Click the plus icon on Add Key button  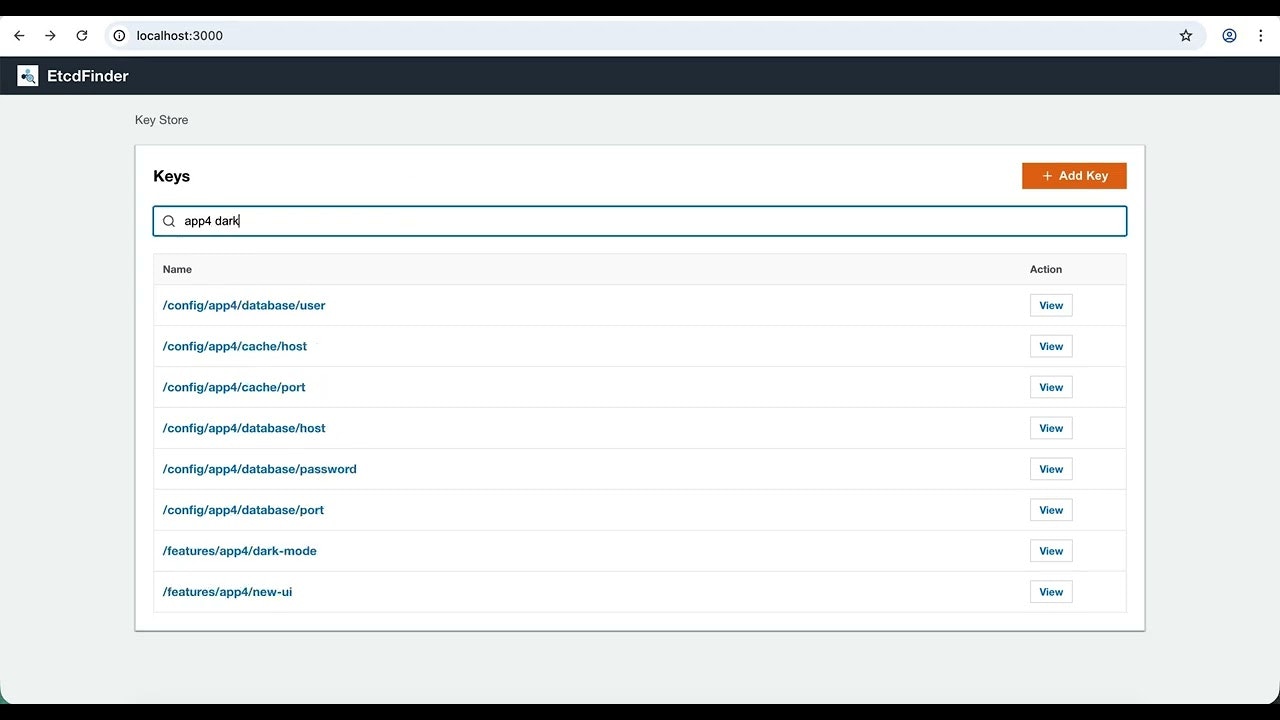(1046, 175)
